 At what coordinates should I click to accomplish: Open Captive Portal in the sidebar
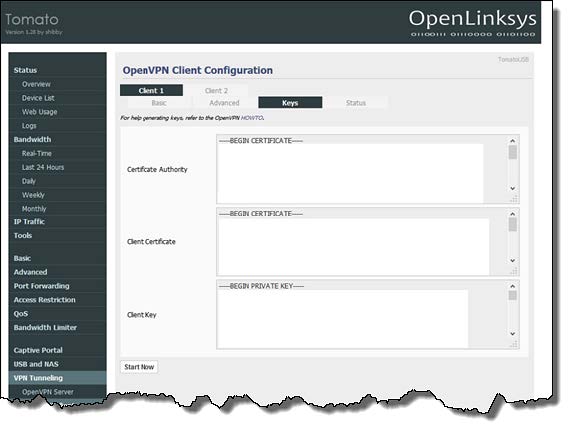click(38, 350)
